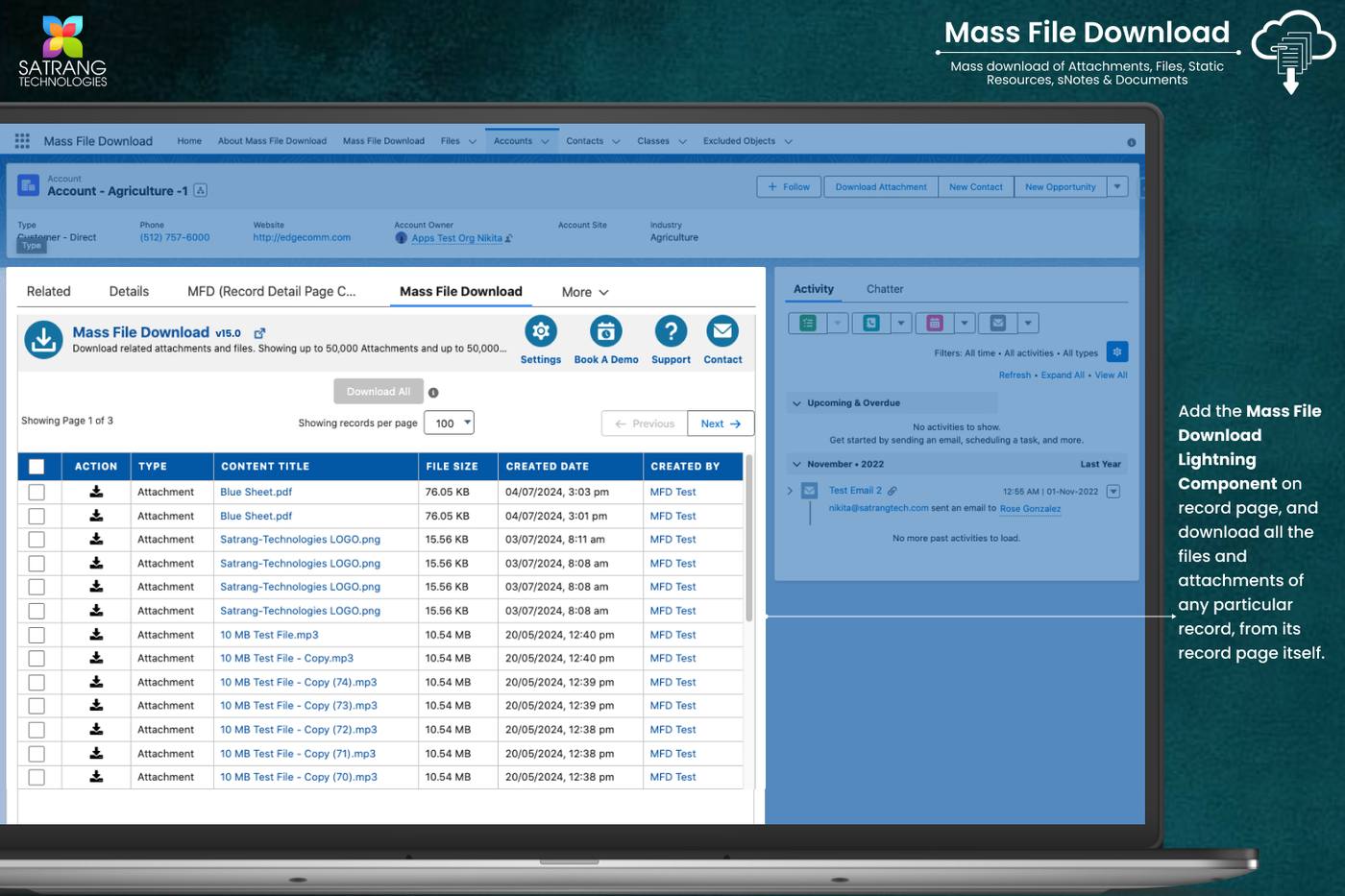Open Mass File Download in new window icon
1345x896 pixels.
(259, 333)
